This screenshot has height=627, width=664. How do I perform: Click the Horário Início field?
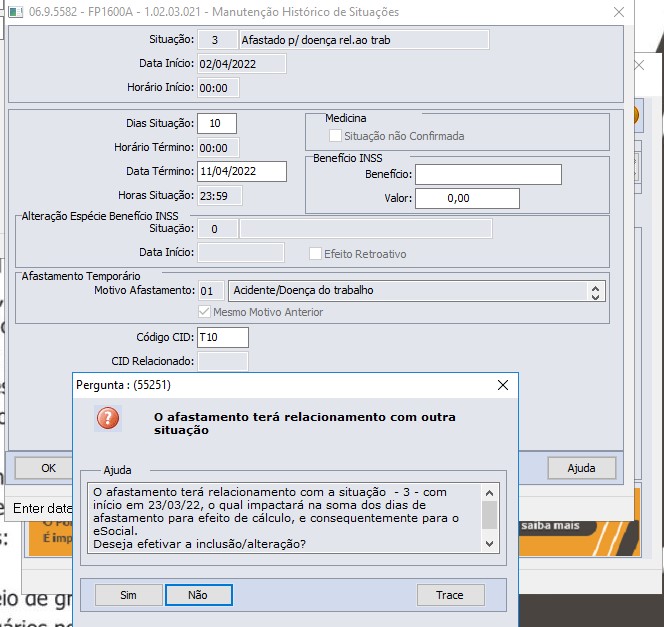218,88
